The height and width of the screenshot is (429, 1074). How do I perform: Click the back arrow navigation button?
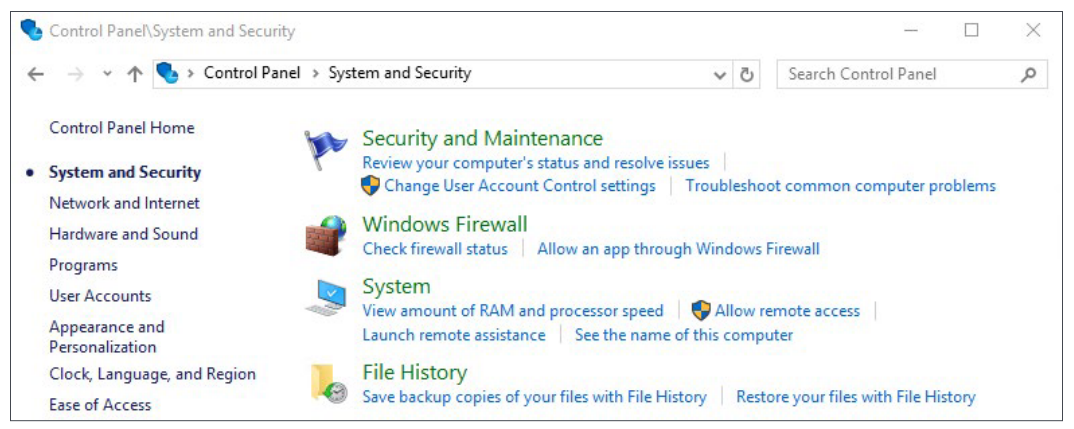pos(36,74)
